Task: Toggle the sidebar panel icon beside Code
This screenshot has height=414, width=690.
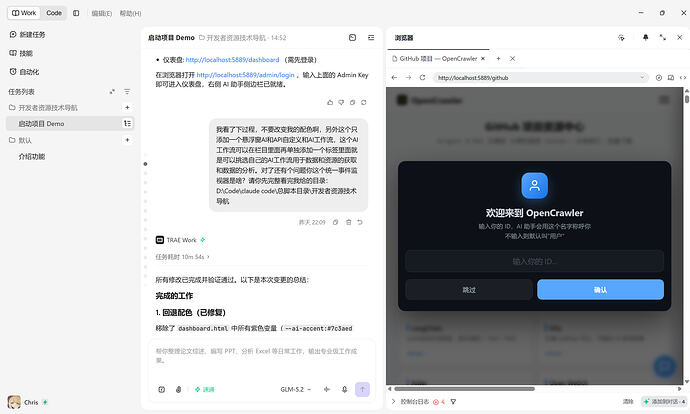Action: [x=76, y=13]
